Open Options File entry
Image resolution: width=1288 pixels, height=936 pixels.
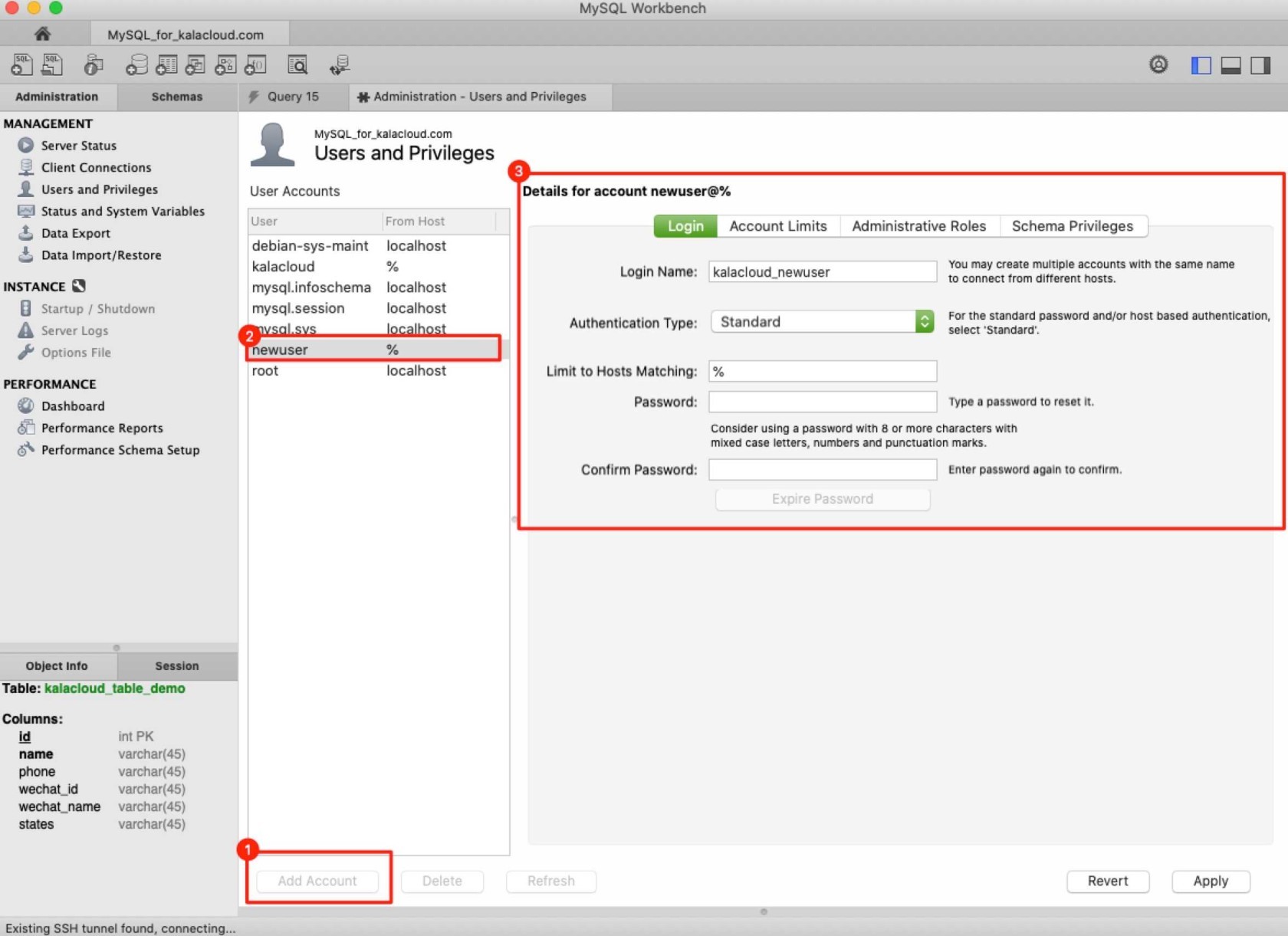tap(76, 353)
